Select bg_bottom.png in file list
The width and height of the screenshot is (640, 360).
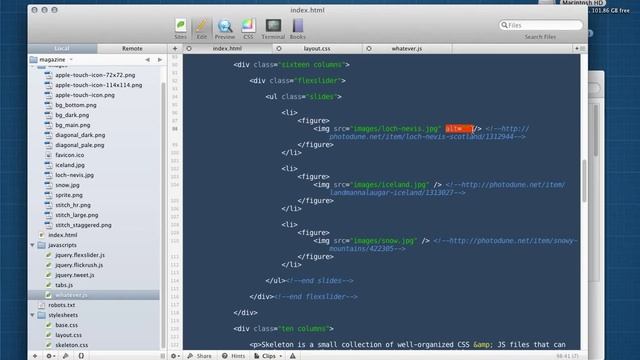[76, 105]
